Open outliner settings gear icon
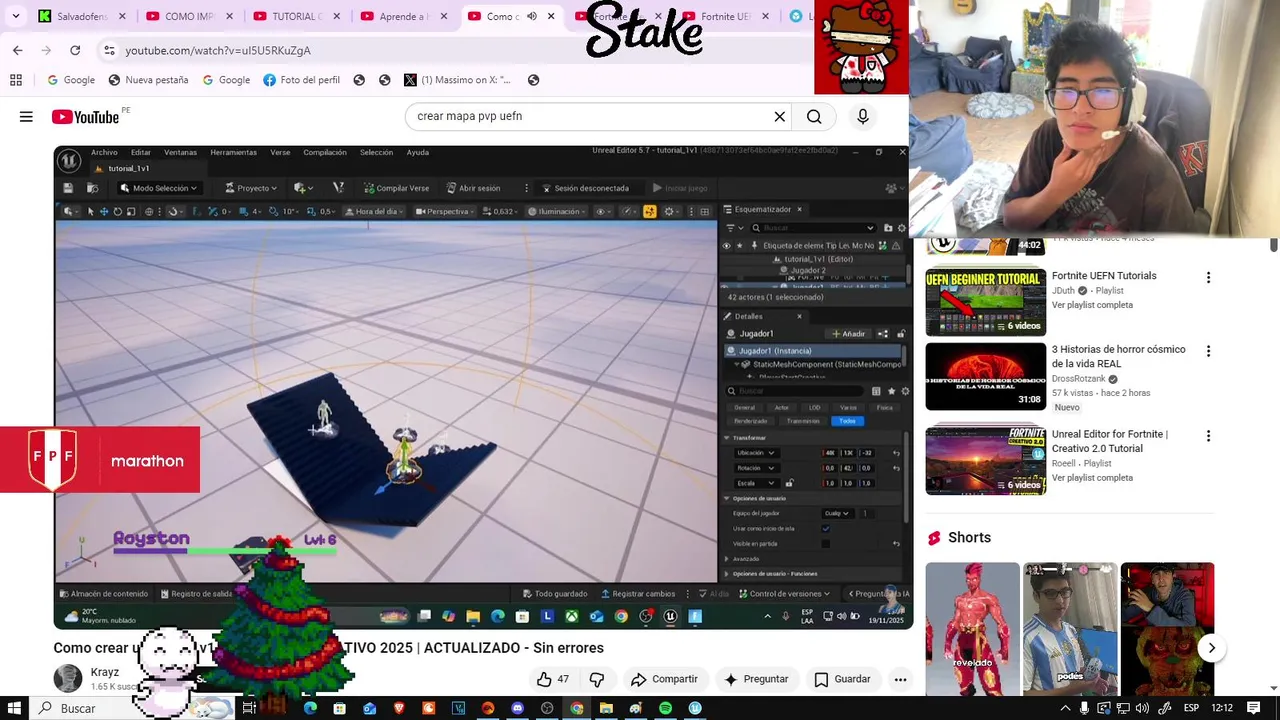Image resolution: width=1280 pixels, height=720 pixels. coord(901,228)
